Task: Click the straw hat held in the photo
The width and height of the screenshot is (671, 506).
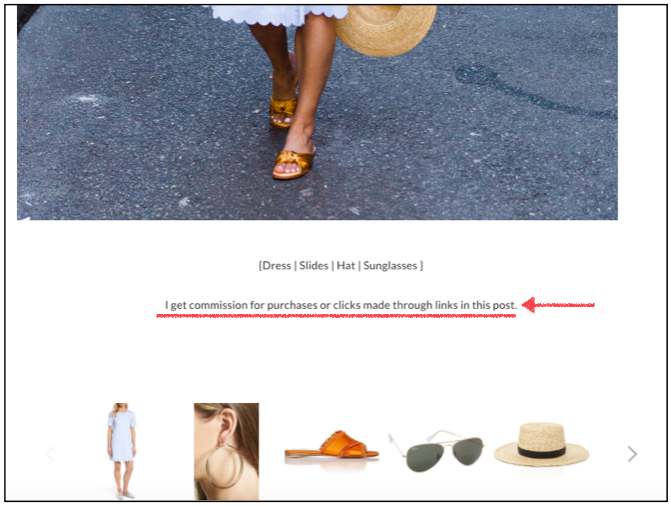Action: point(385,28)
